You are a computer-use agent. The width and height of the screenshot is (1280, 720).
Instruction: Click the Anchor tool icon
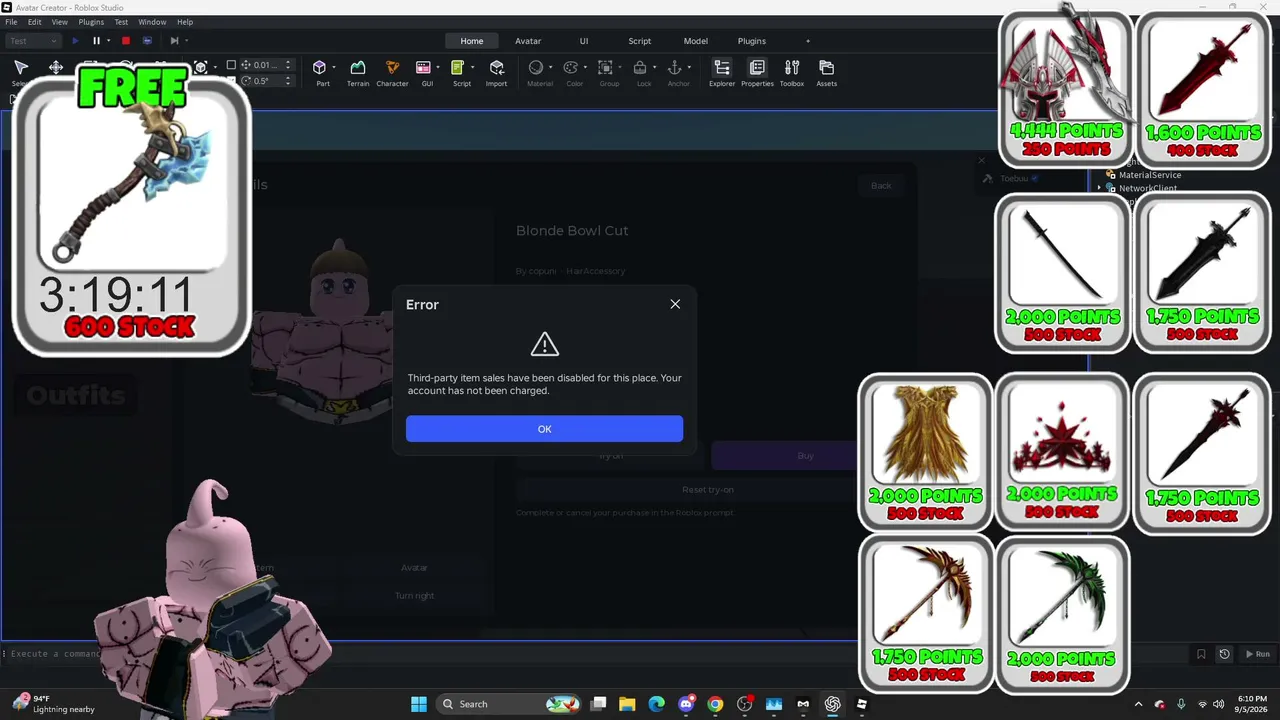pos(674,67)
